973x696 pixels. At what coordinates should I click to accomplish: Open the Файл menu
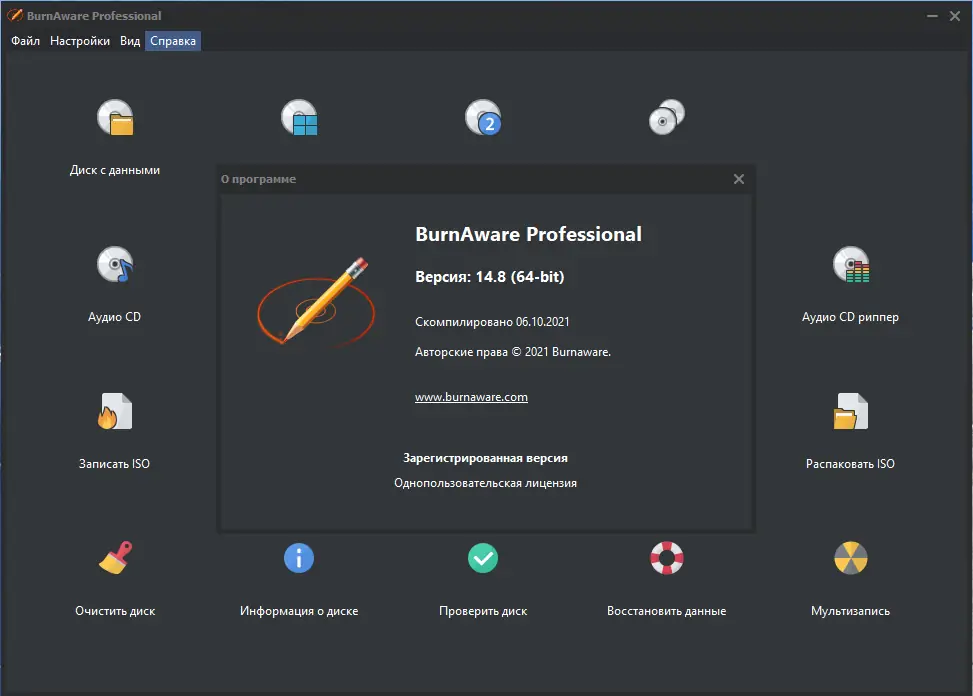(25, 41)
